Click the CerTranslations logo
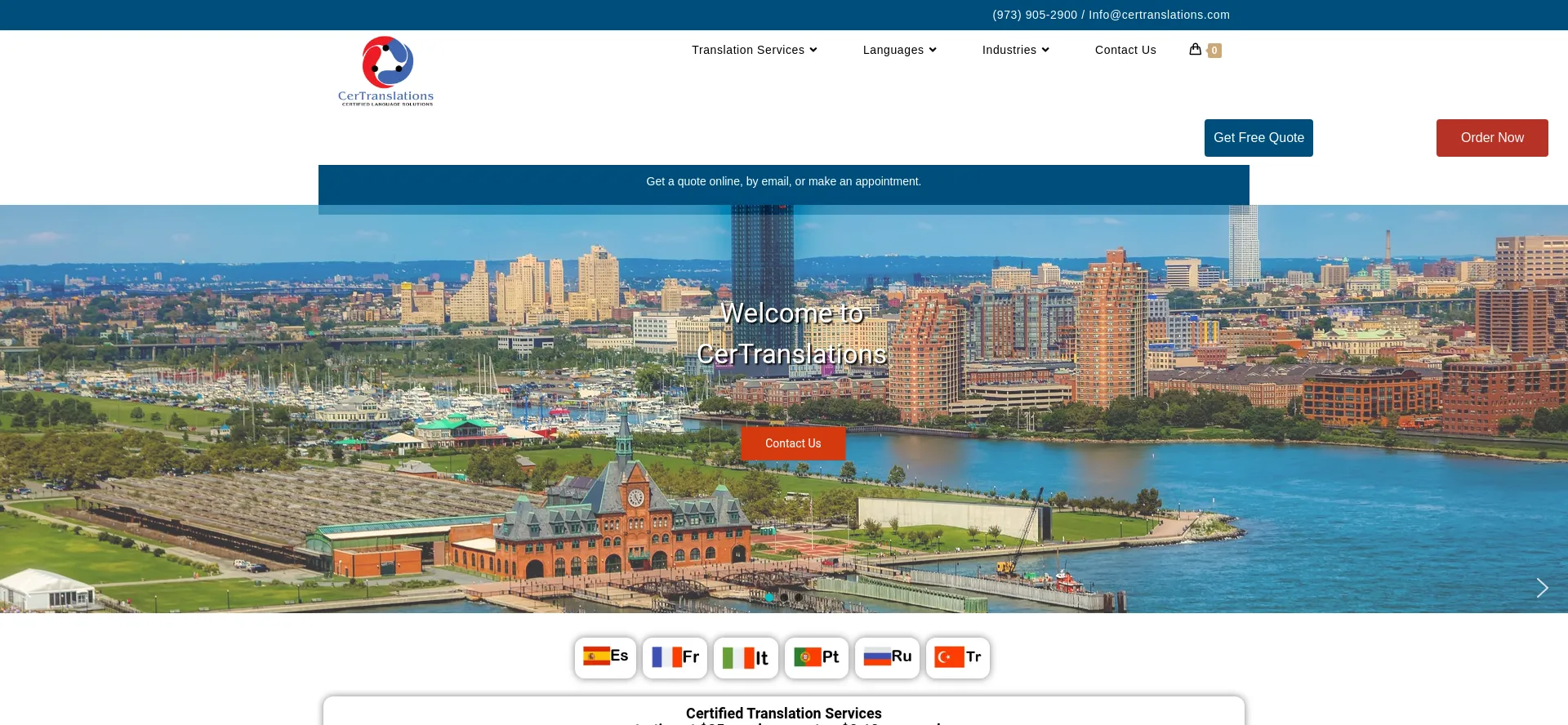The width and height of the screenshot is (1568, 725). [x=386, y=71]
